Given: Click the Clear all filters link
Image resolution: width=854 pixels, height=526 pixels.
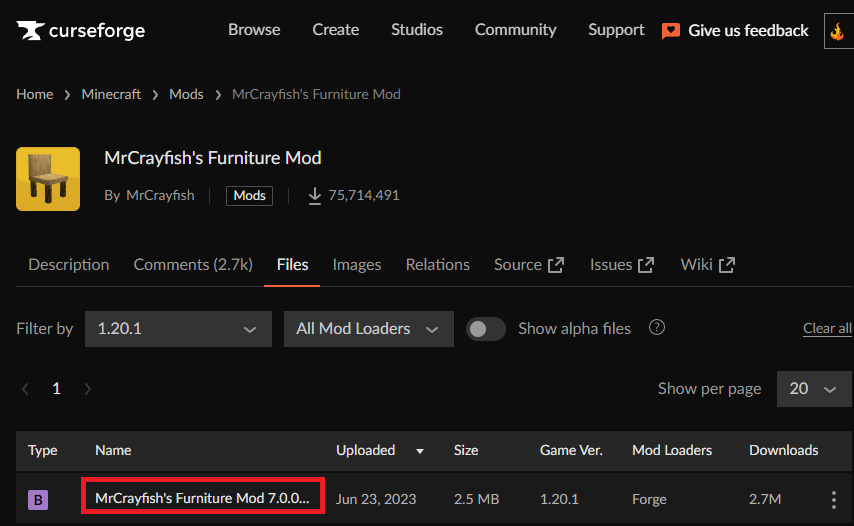Looking at the screenshot, I should point(827,329).
